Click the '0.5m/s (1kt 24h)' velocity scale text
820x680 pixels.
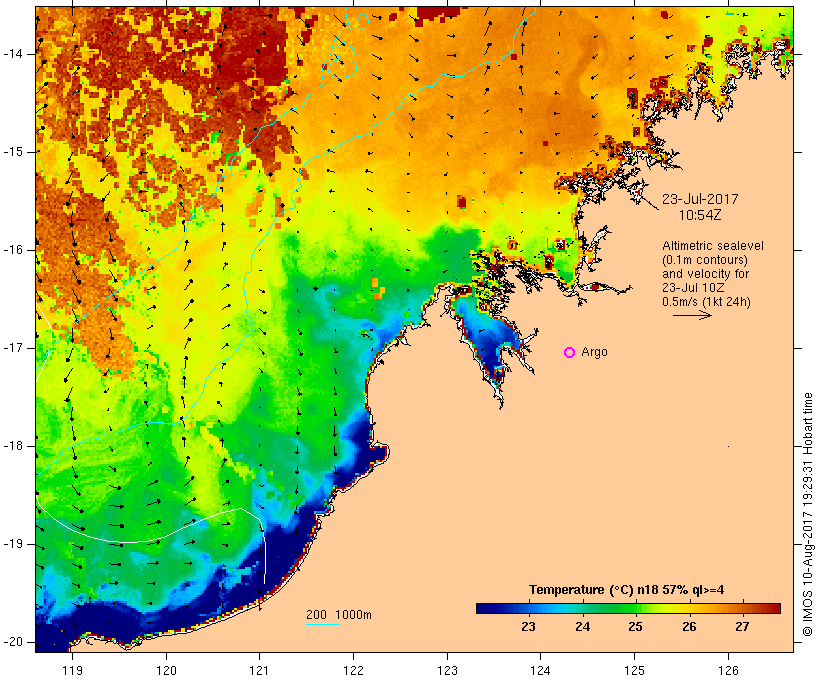(707, 302)
